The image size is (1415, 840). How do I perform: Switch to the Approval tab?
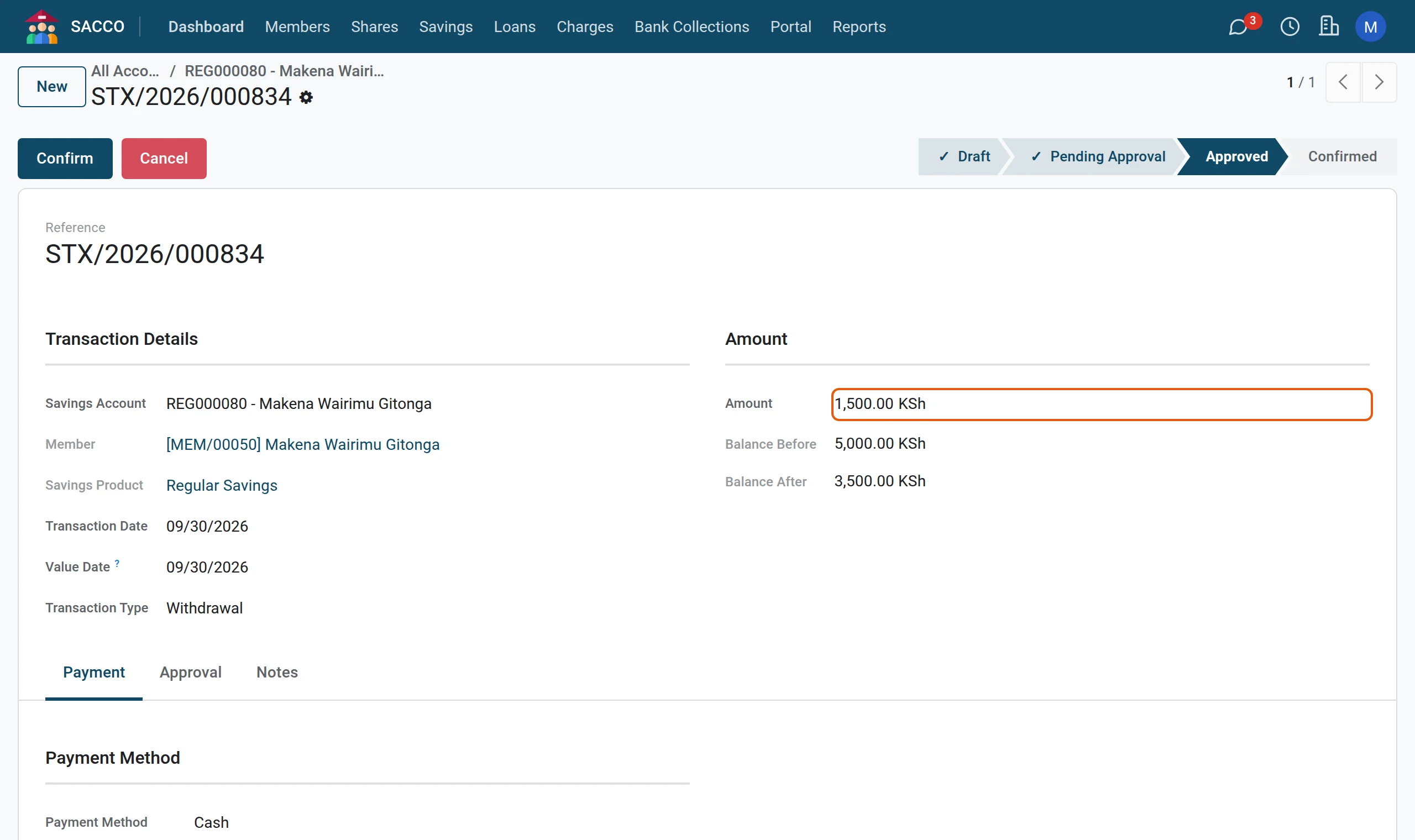tap(191, 672)
